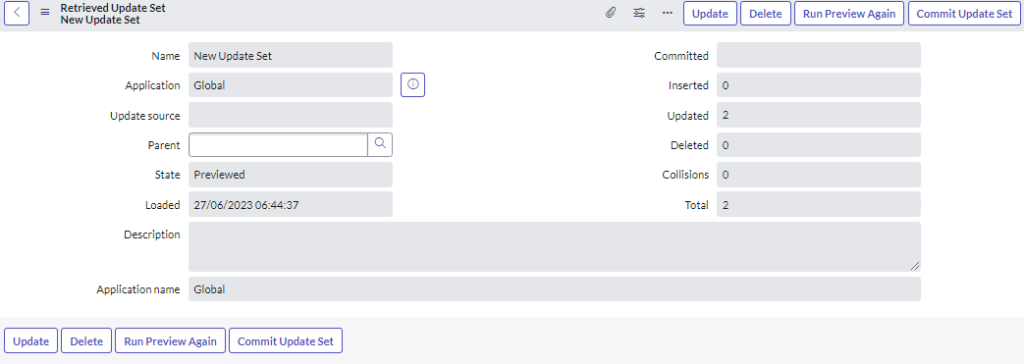Click the header Update button
The height and width of the screenshot is (364, 1024).
click(x=710, y=14)
